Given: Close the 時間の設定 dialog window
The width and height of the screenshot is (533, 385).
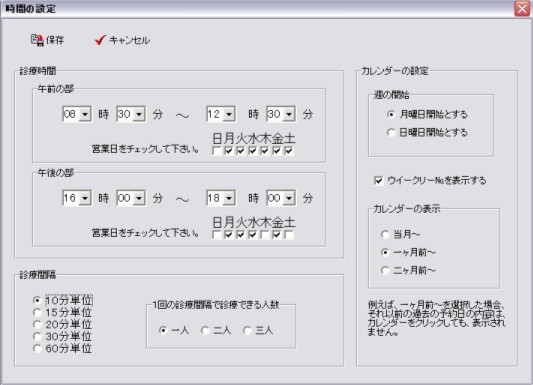Looking at the screenshot, I should [x=522, y=8].
